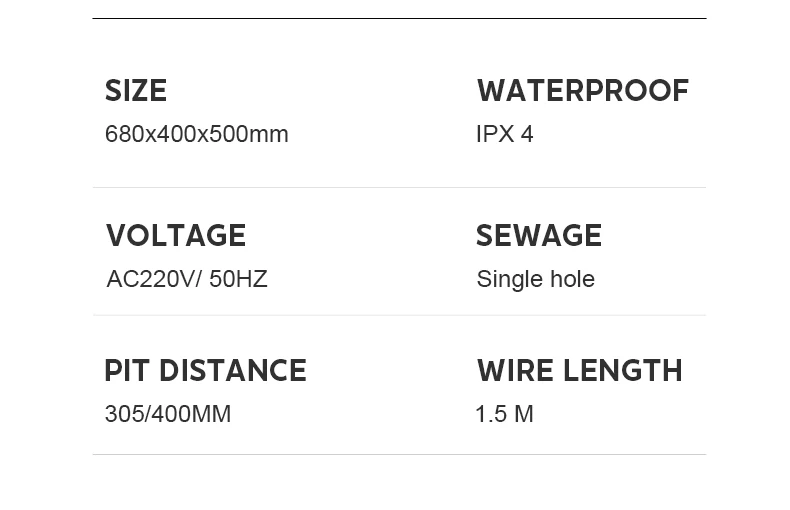Click the SEWAGE heading
Viewport: 790px width, 510px height.
click(x=538, y=236)
